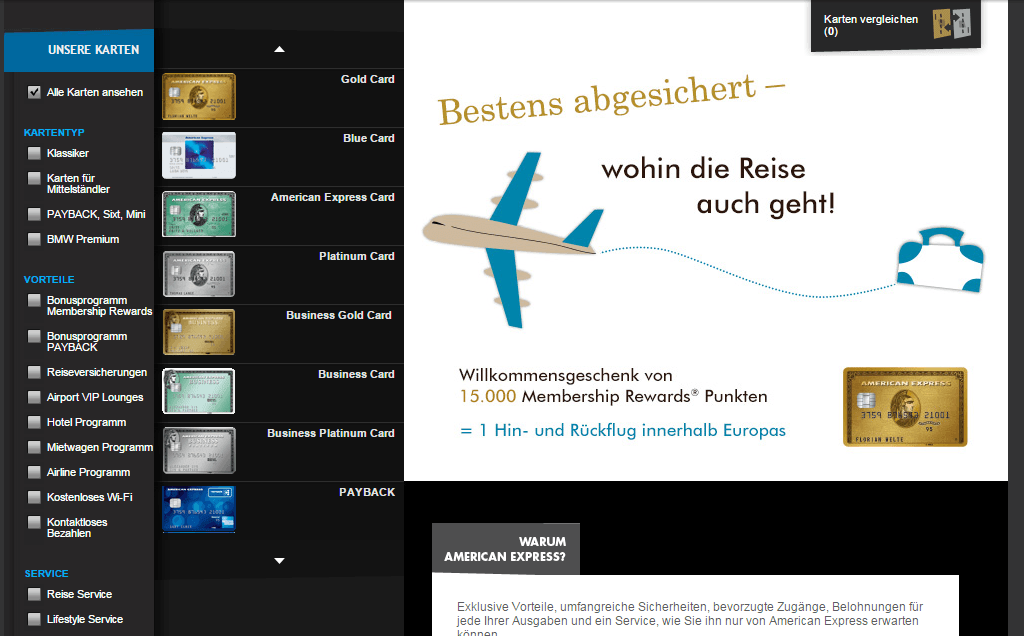Click the PAYBACK card label
Screen dimensions: 1024x636
tap(367, 492)
